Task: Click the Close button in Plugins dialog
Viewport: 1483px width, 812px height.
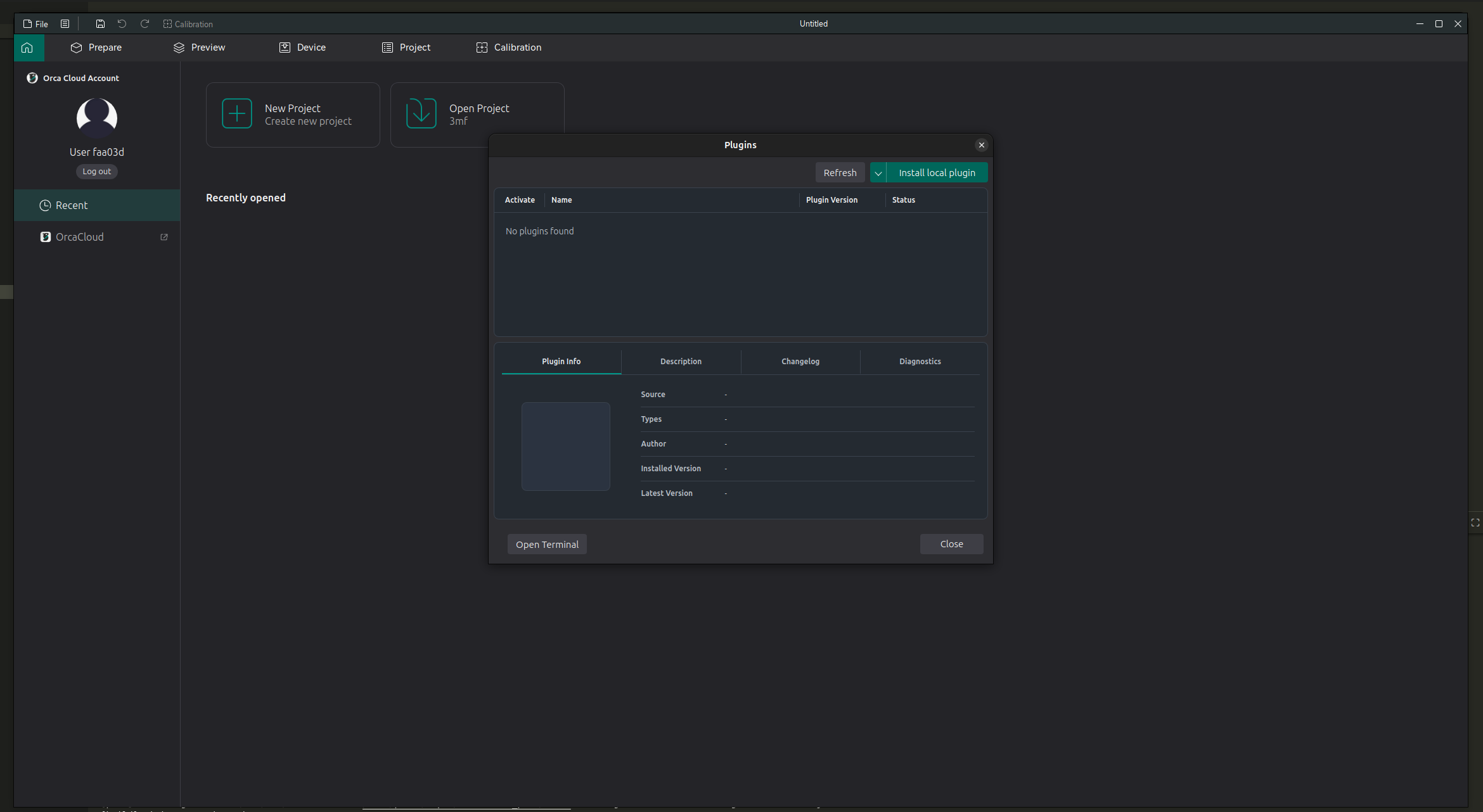Action: 952,544
